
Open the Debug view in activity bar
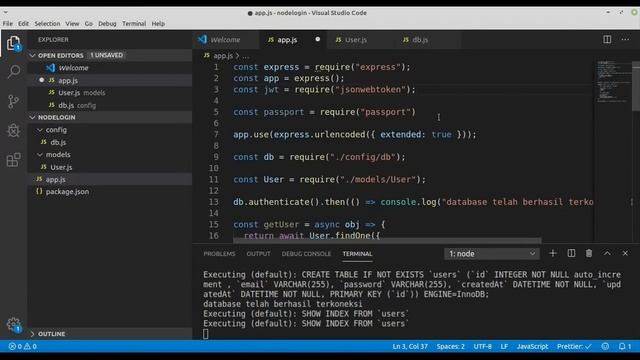point(13,131)
